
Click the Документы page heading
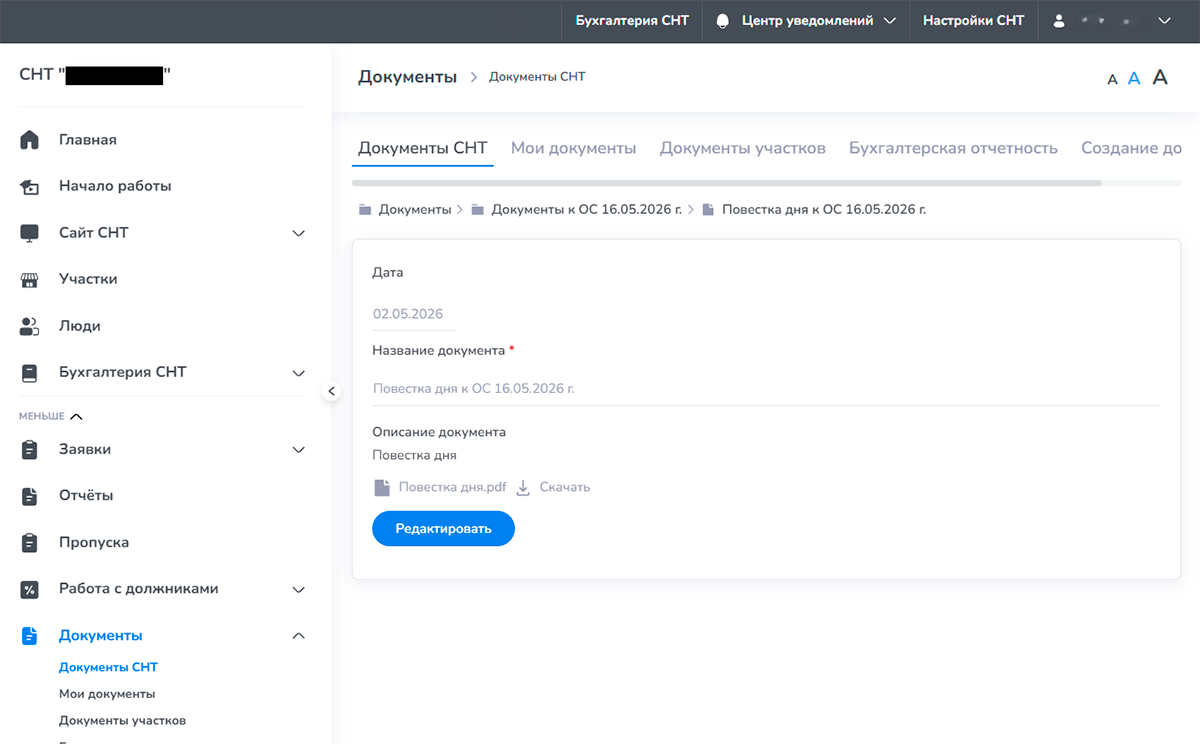click(x=407, y=77)
